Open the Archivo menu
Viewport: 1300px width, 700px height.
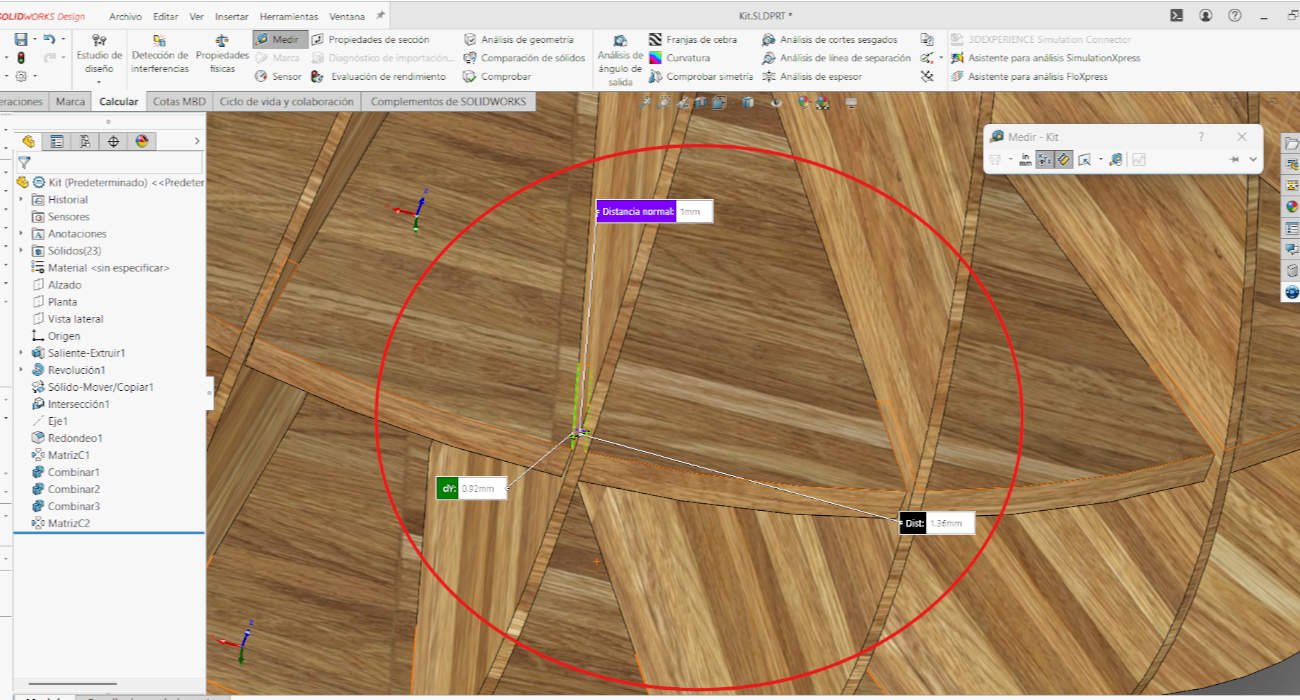(125, 17)
